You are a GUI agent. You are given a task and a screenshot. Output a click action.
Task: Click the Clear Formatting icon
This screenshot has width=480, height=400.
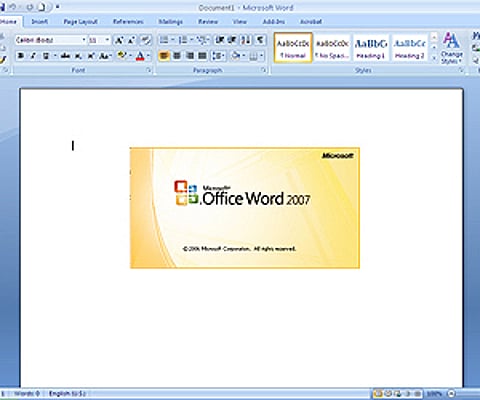tap(145, 40)
